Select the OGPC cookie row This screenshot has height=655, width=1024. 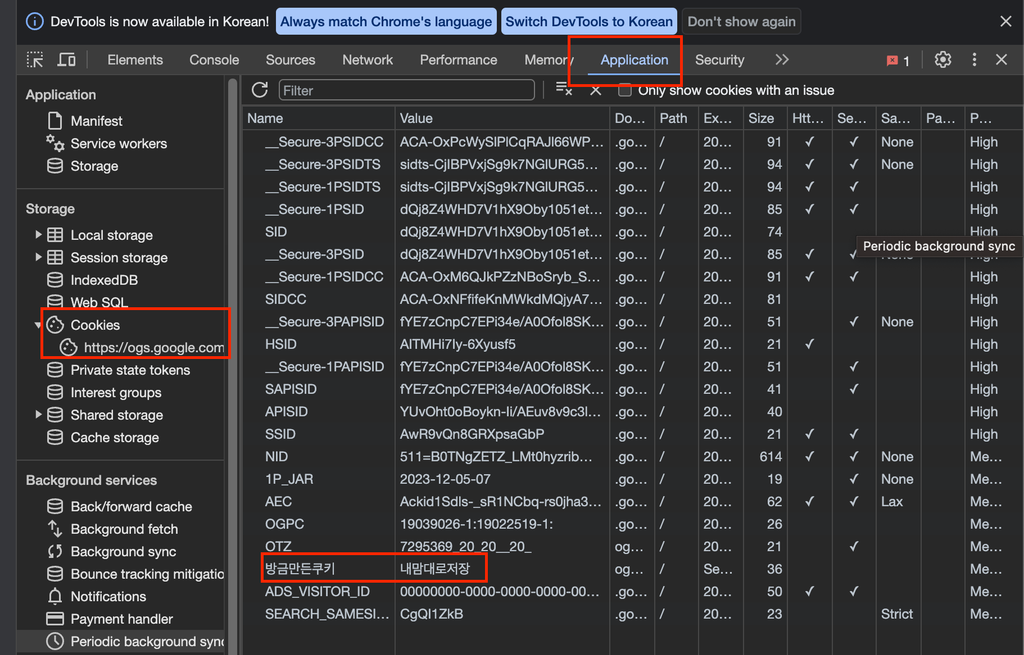point(632,524)
